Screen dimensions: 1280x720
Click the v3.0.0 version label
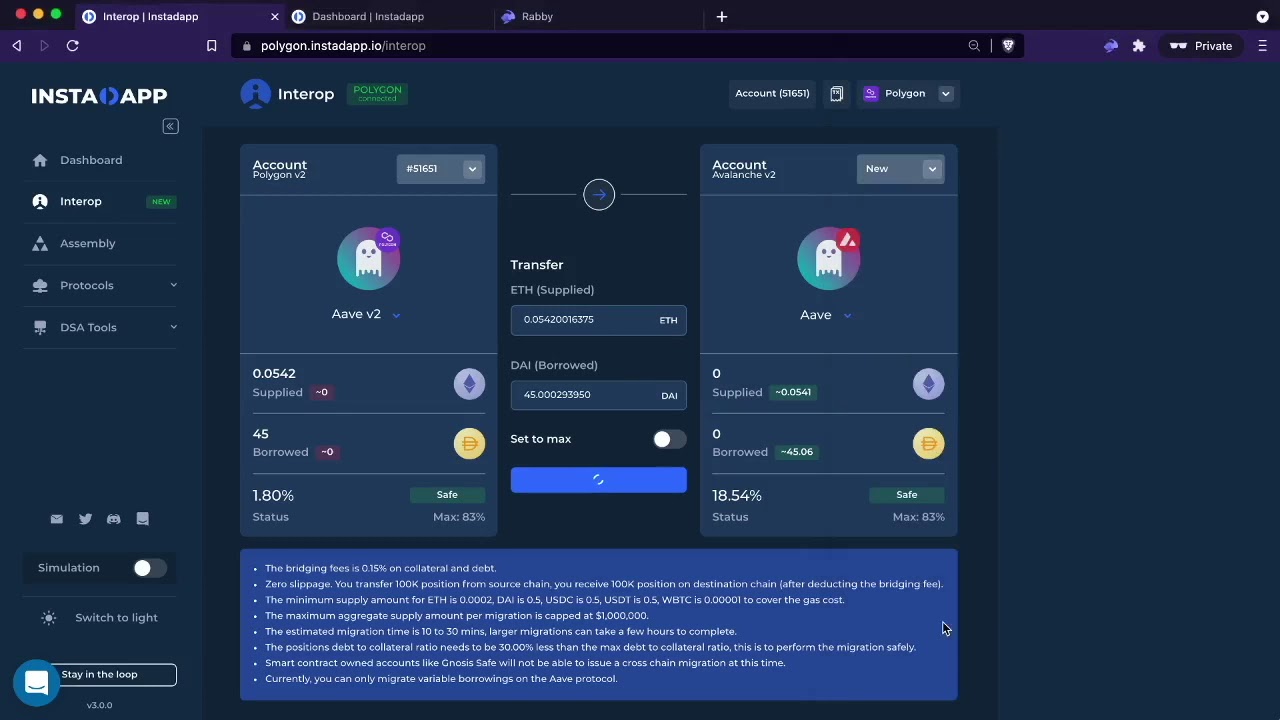click(99, 706)
